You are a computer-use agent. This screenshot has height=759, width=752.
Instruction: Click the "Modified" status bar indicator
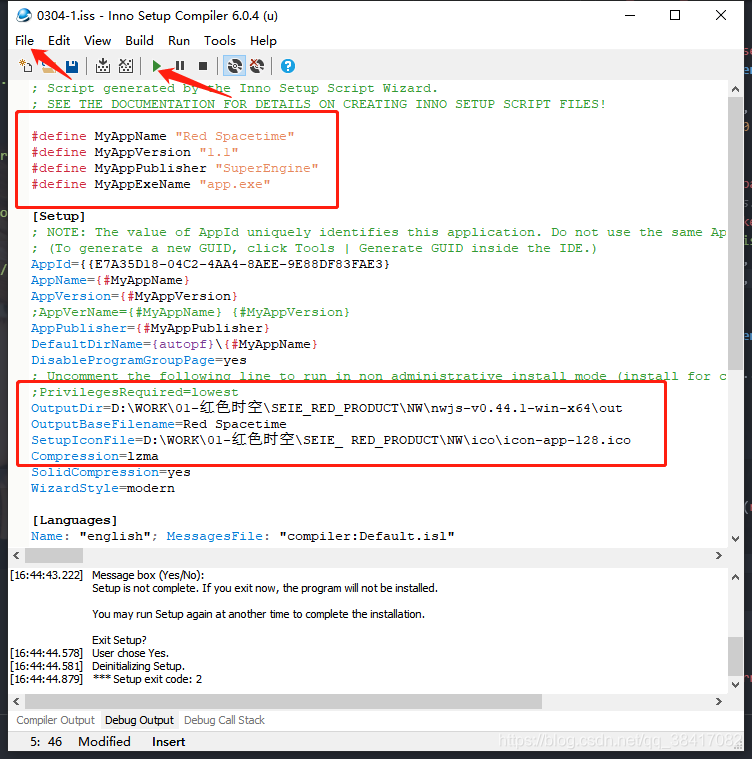105,742
